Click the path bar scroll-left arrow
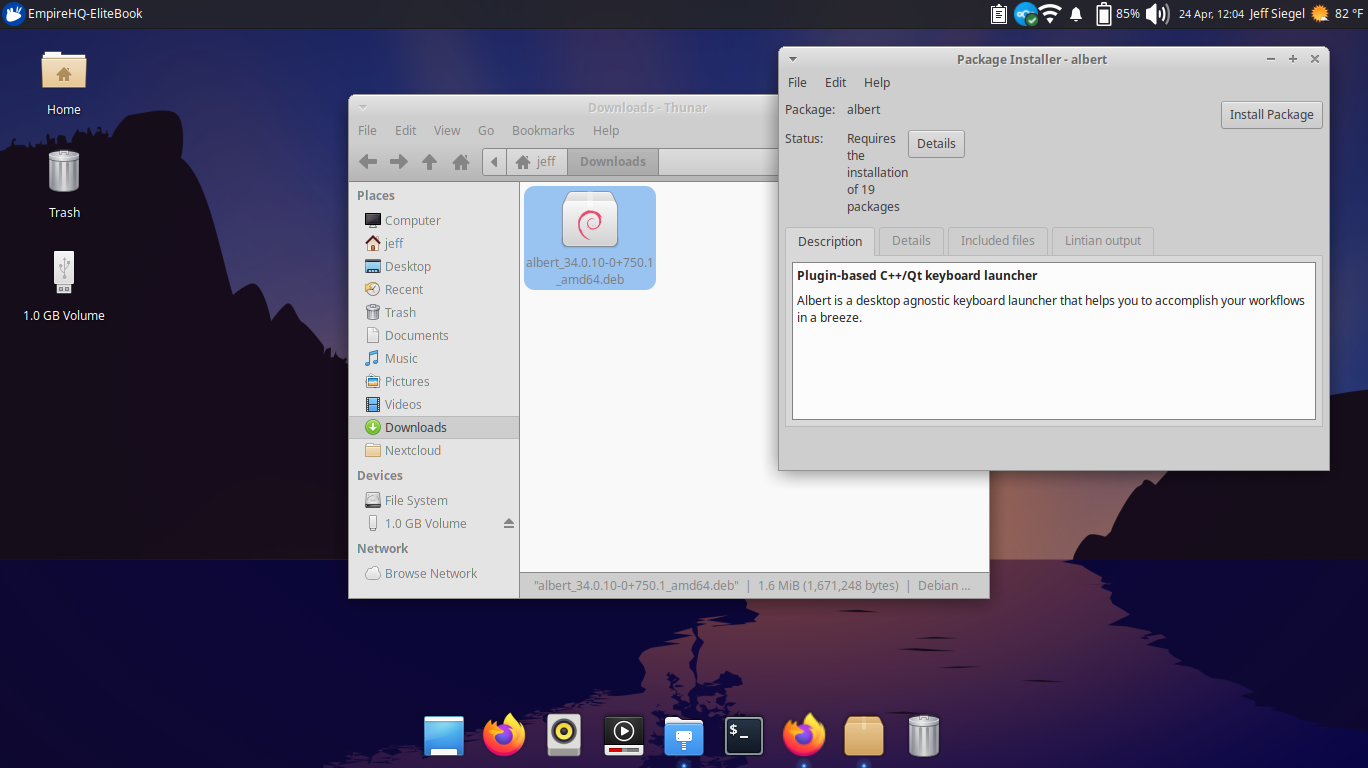1368x768 pixels. click(494, 161)
